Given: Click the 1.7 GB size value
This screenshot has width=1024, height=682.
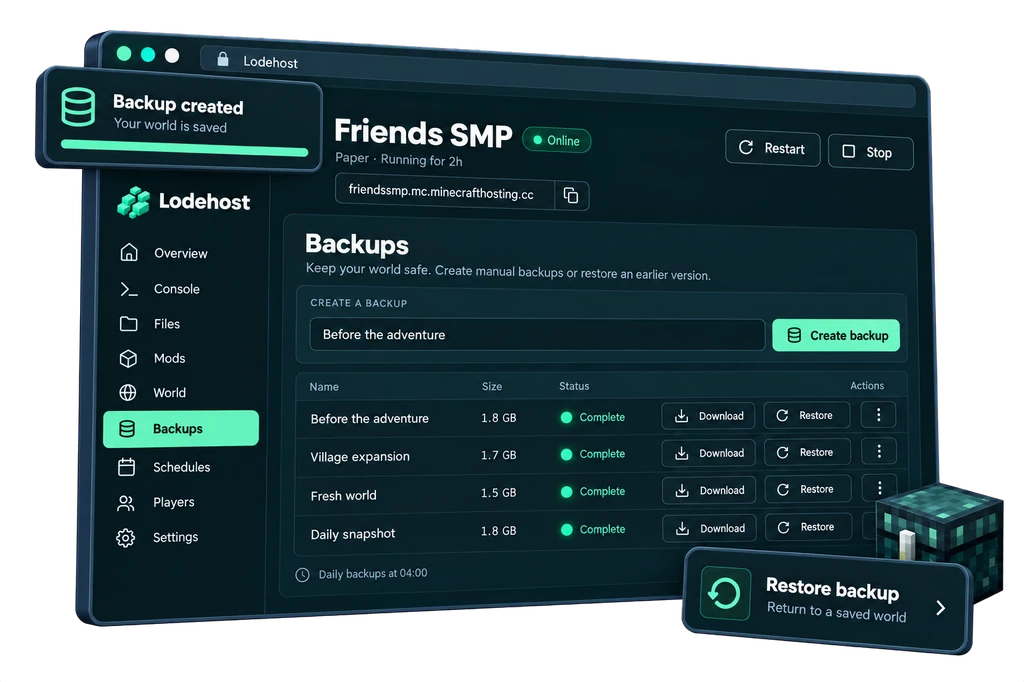Looking at the screenshot, I should point(498,455).
